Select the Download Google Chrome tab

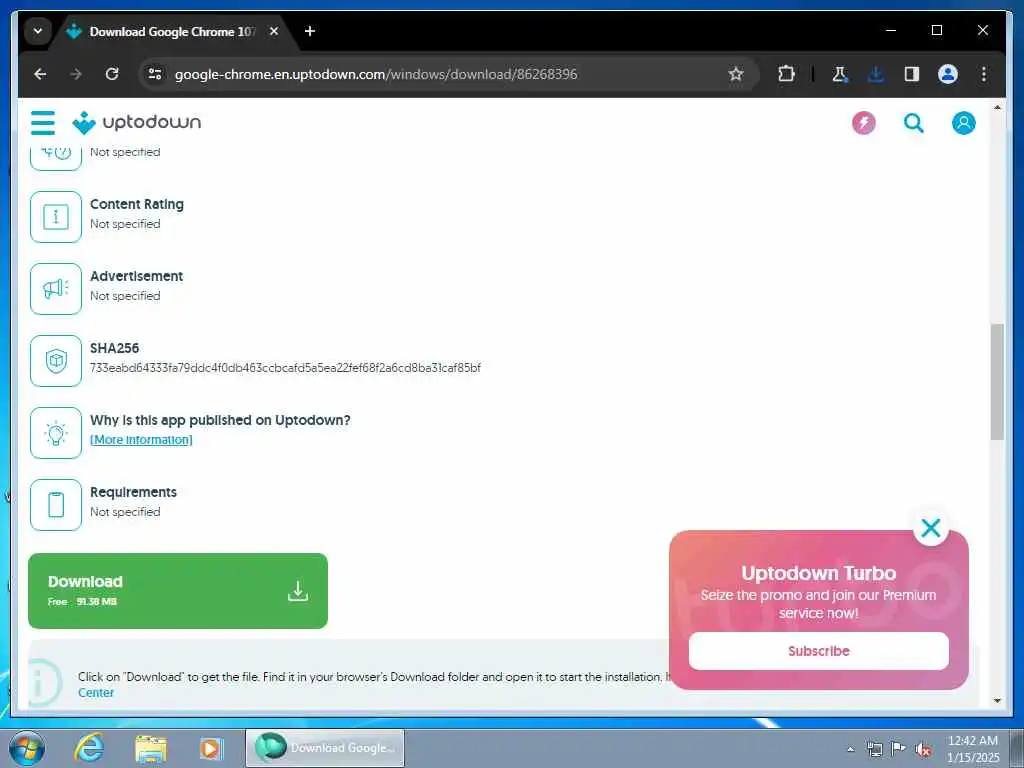coord(173,31)
